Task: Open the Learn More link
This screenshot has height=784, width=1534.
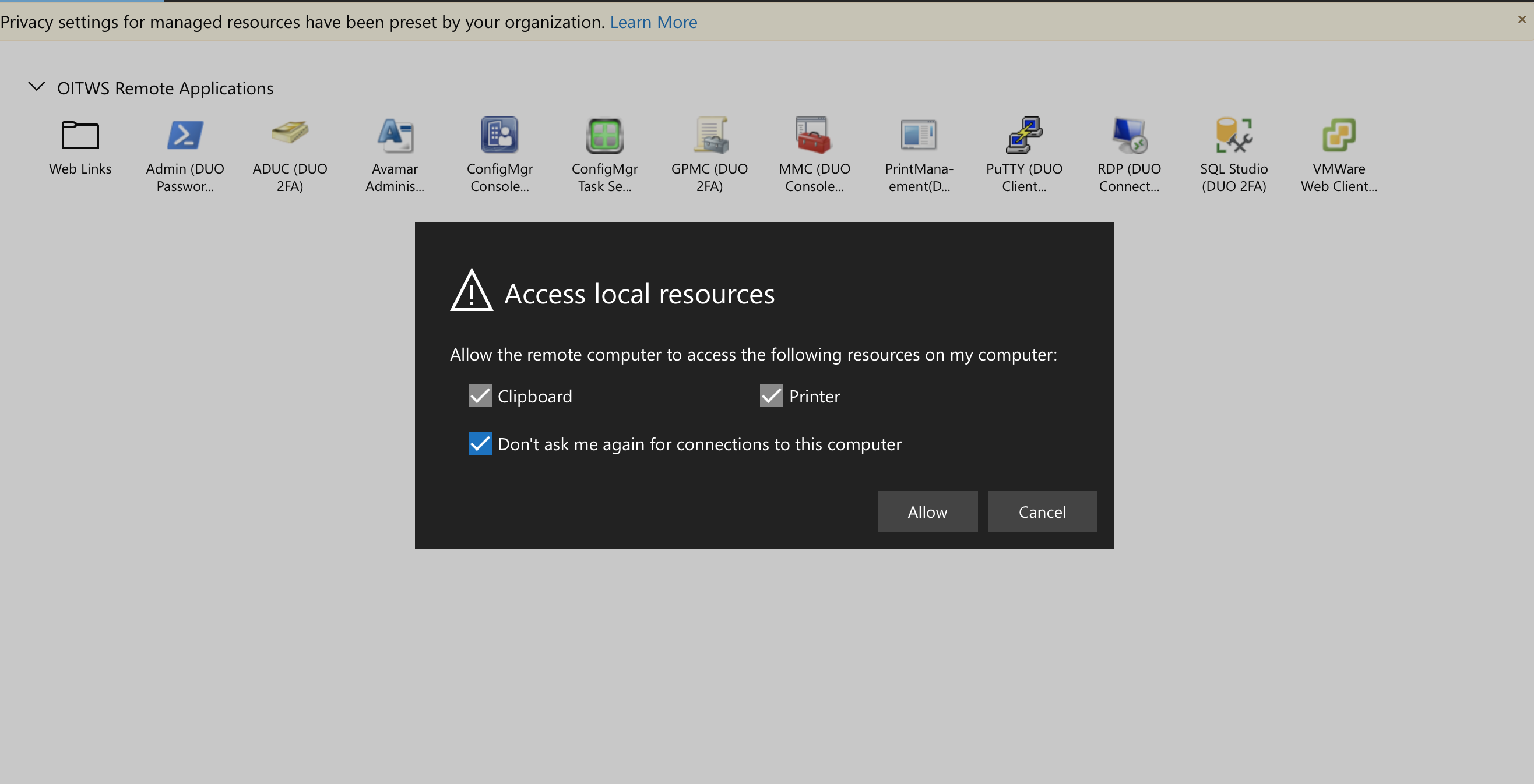Action: 653,22
